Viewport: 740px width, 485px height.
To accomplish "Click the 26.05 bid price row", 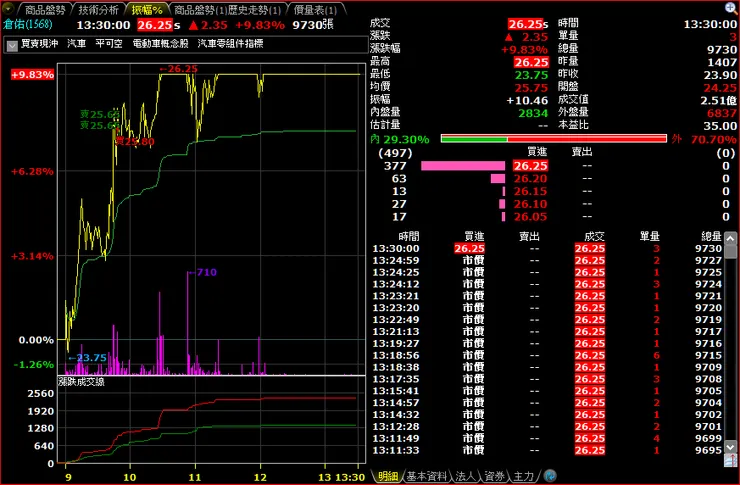I will (x=530, y=217).
